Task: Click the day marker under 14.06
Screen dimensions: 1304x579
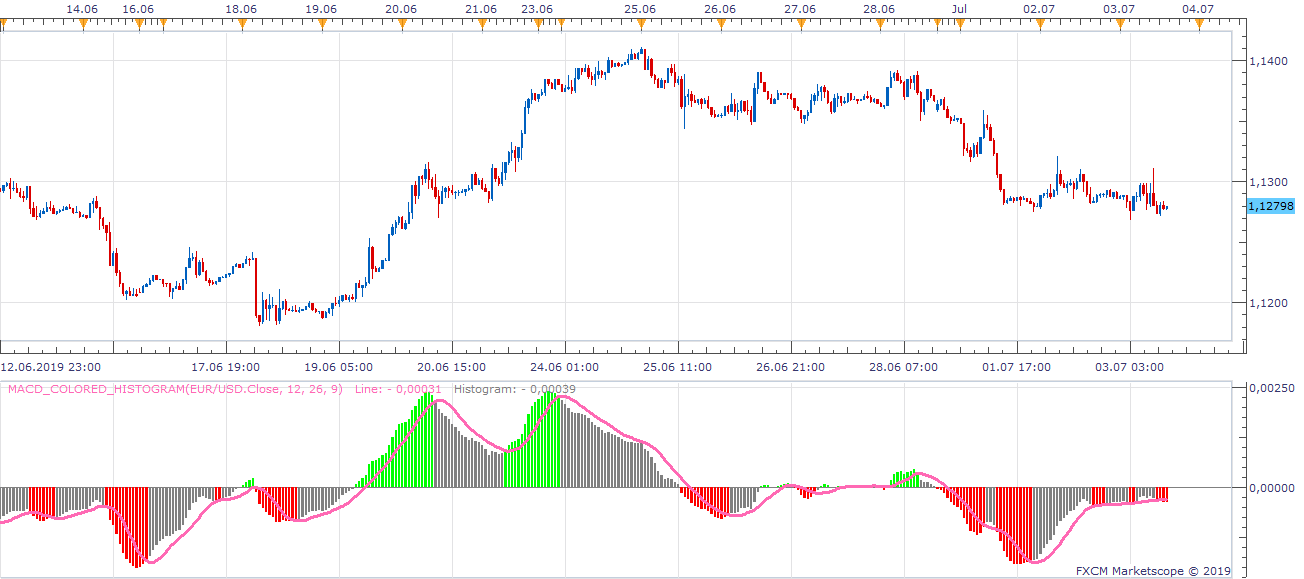Action: click(83, 22)
